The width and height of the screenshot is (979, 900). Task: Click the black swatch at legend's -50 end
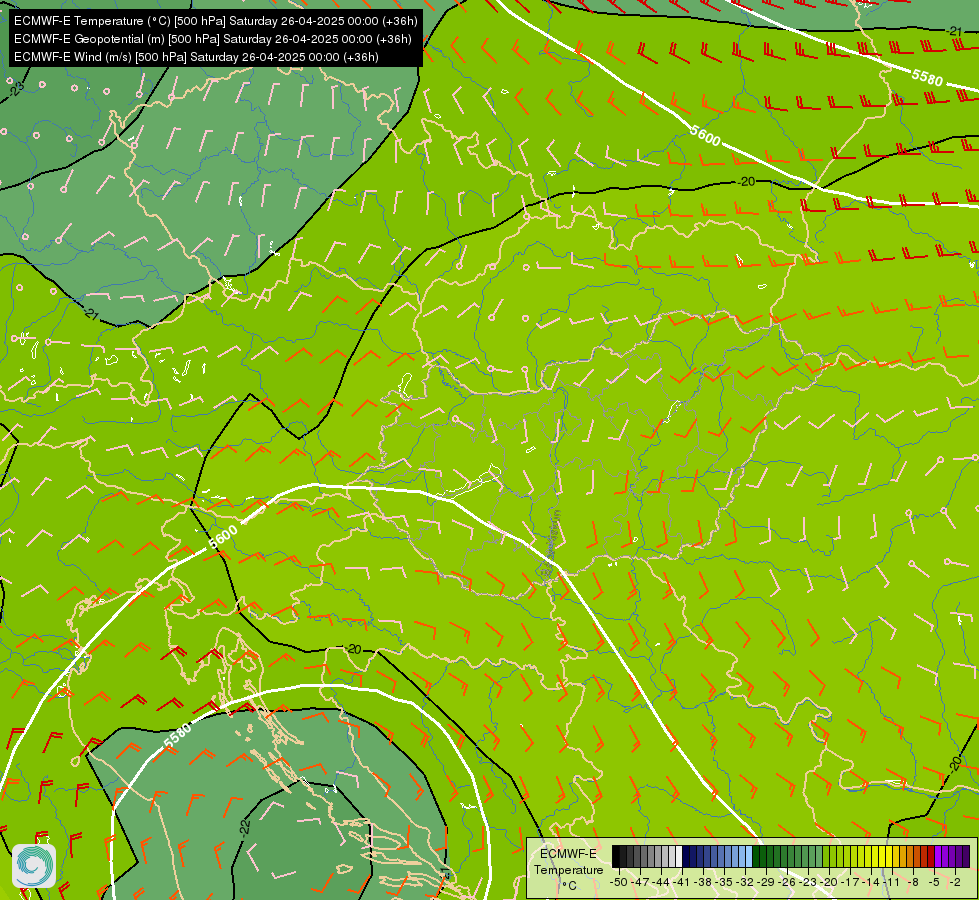coord(616,856)
